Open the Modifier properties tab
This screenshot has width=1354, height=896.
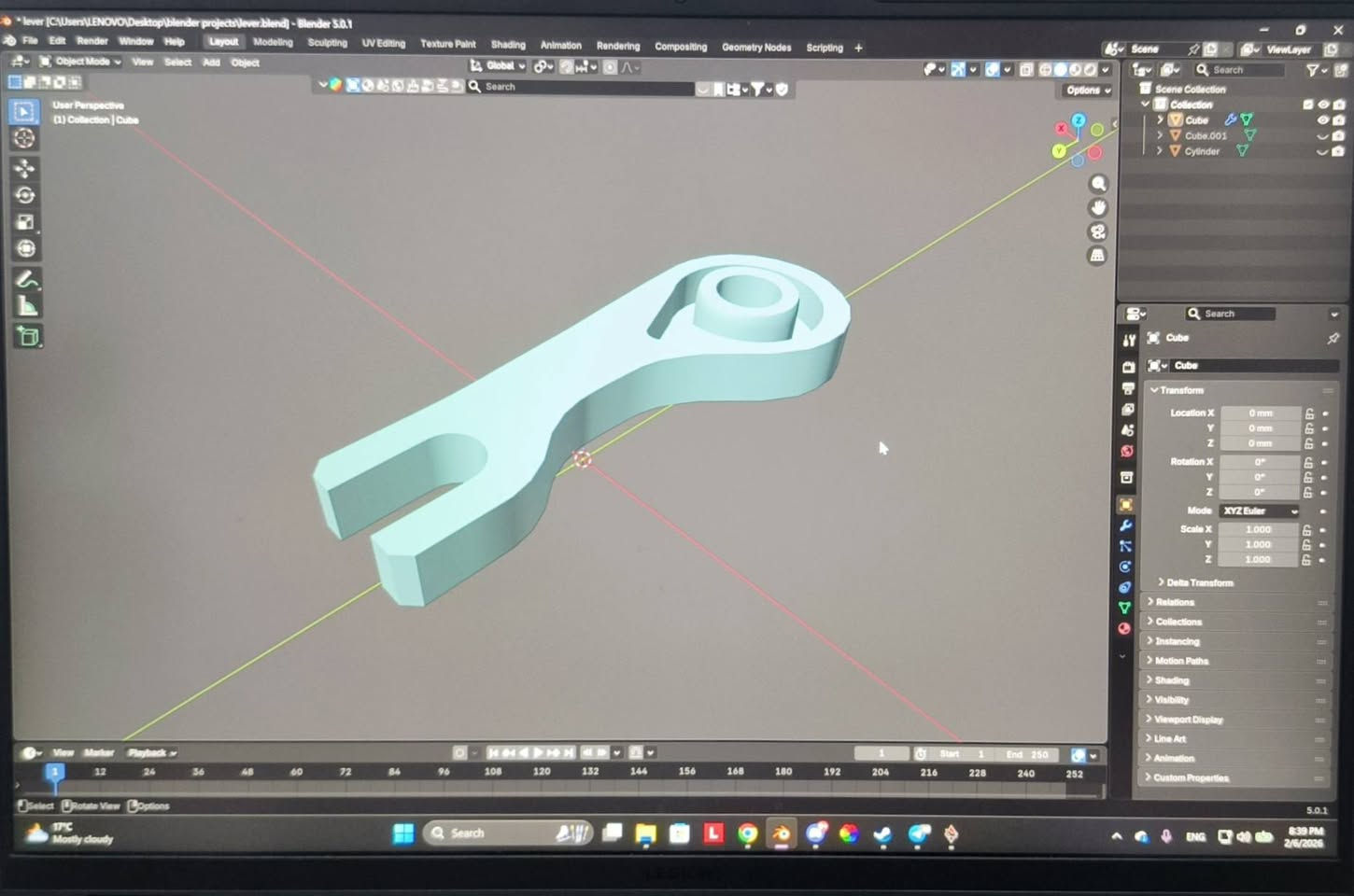coord(1126,525)
